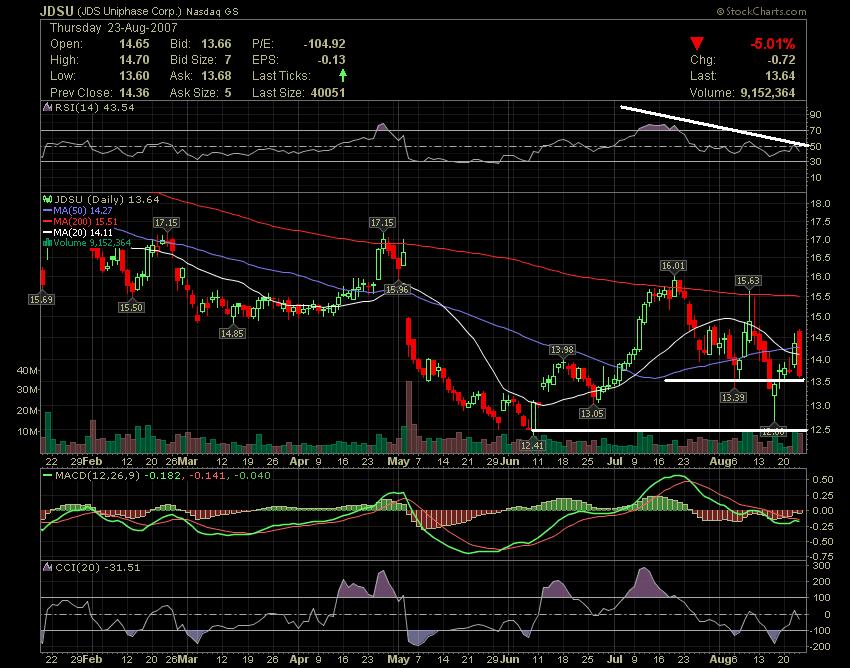Click the JDSU ticker symbol in title
The image size is (850, 668).
(57, 10)
